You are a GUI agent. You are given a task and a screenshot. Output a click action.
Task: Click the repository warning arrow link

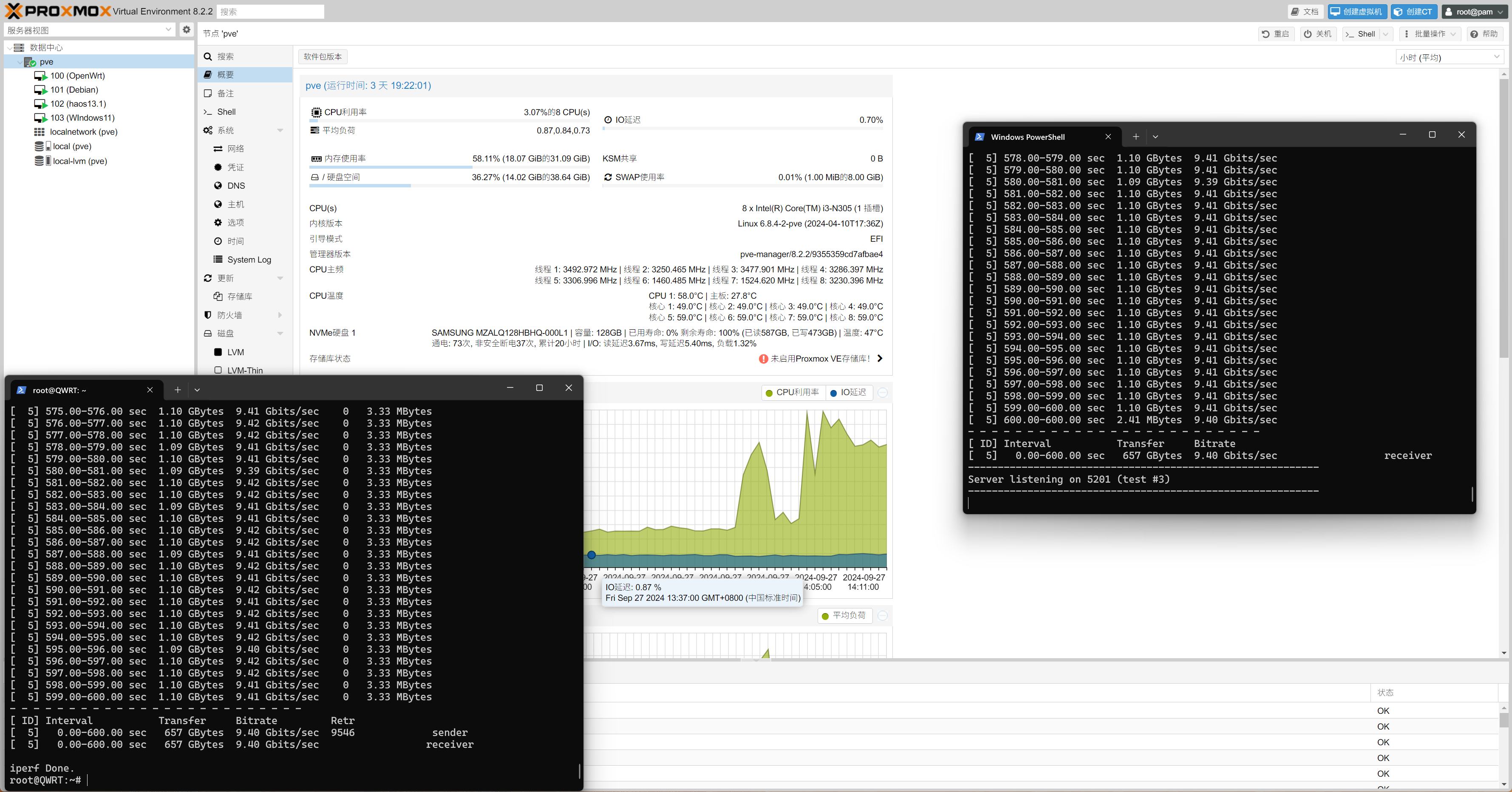point(880,359)
